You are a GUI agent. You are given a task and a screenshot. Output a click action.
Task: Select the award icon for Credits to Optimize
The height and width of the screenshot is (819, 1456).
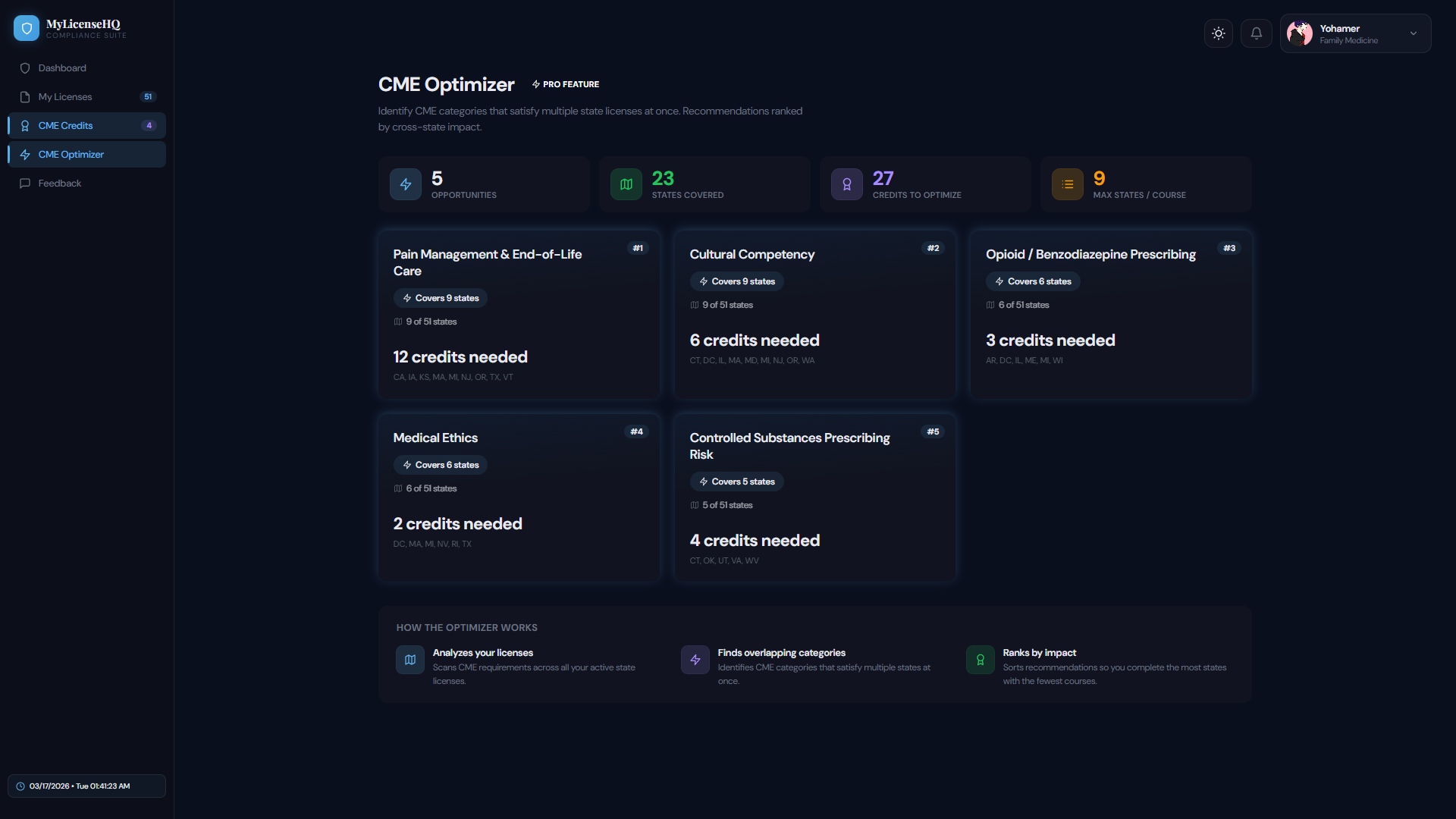[x=846, y=184]
